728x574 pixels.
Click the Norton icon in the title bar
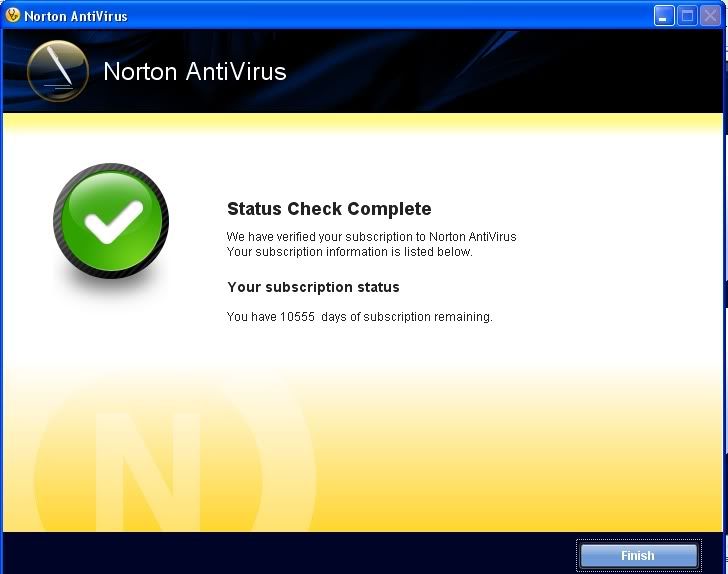[13, 15]
